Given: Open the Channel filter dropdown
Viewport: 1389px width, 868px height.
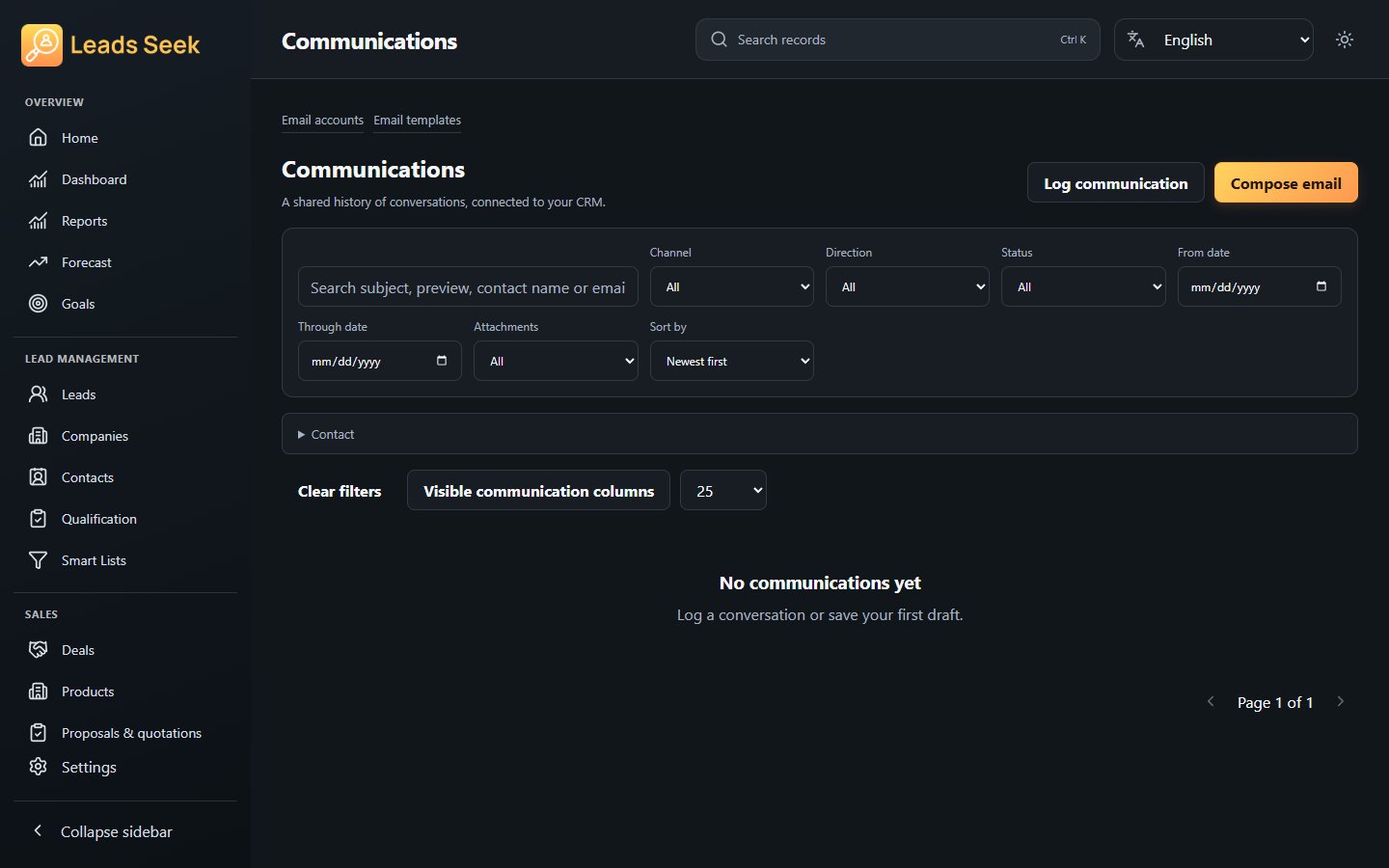Looking at the screenshot, I should click(x=732, y=286).
